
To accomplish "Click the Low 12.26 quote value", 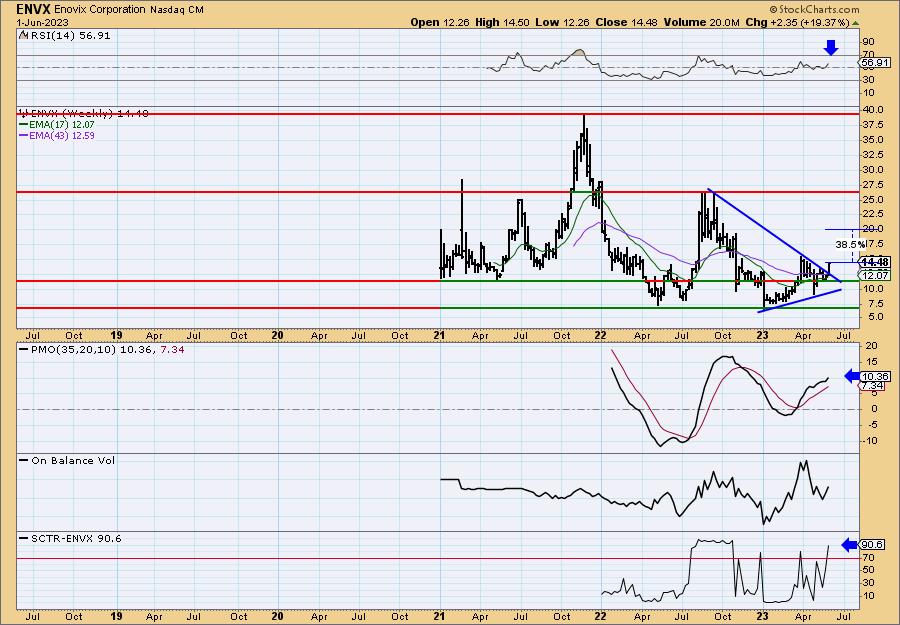I will coord(562,22).
